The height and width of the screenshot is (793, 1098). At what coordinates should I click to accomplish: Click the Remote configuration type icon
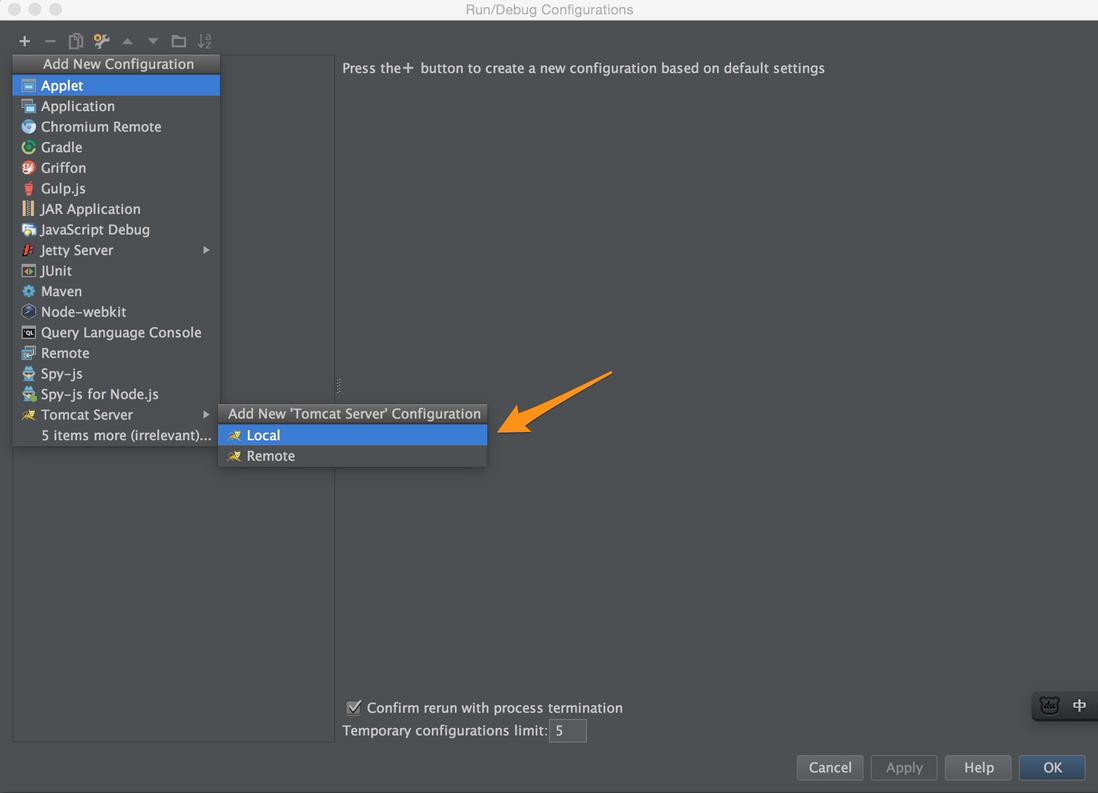(29, 353)
